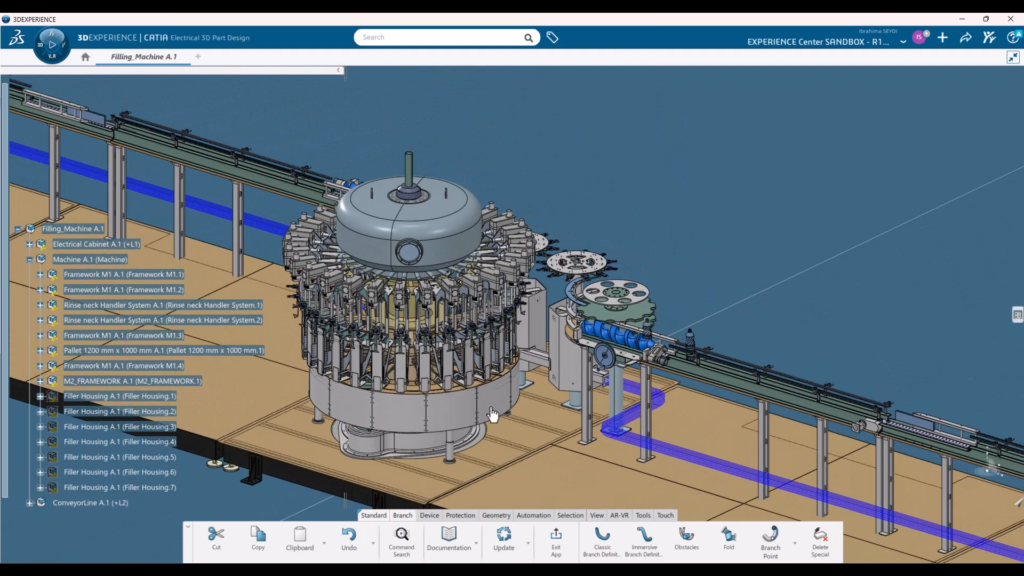This screenshot has height=576, width=1024.
Task: Expand the ConveyorLine A.1 node
Action: click(x=29, y=503)
